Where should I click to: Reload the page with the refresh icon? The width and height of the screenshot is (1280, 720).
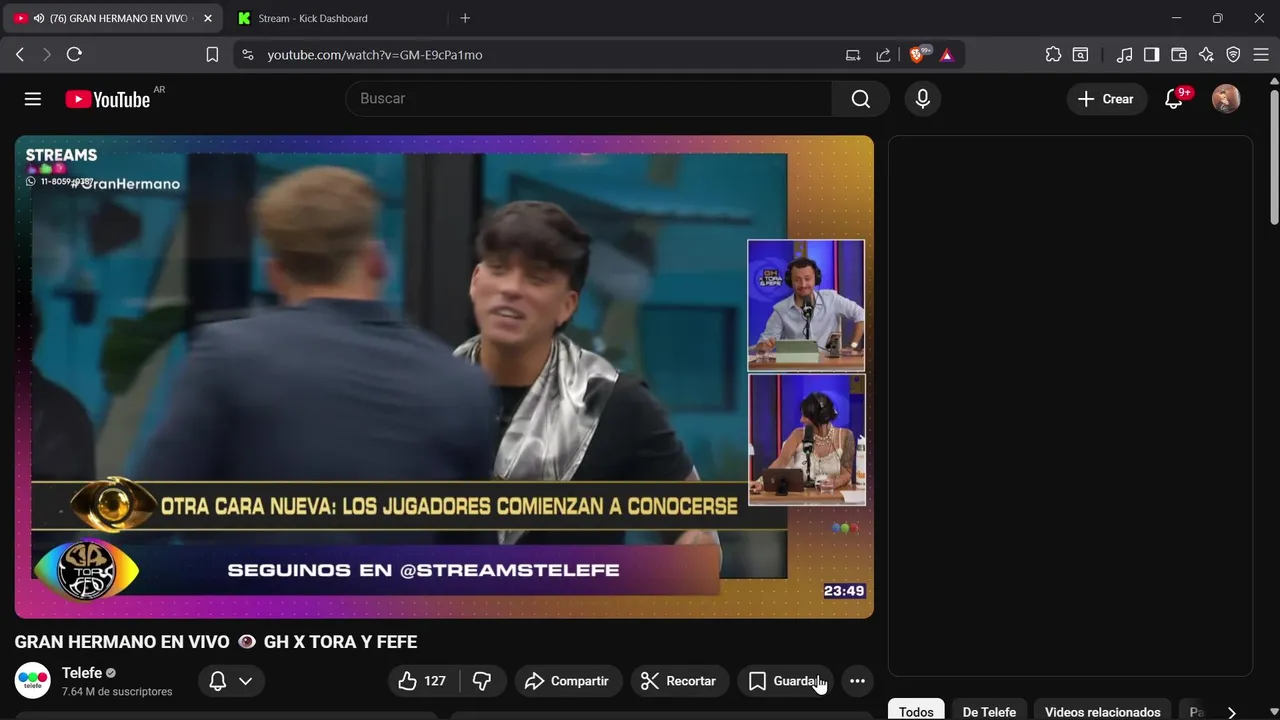[74, 55]
